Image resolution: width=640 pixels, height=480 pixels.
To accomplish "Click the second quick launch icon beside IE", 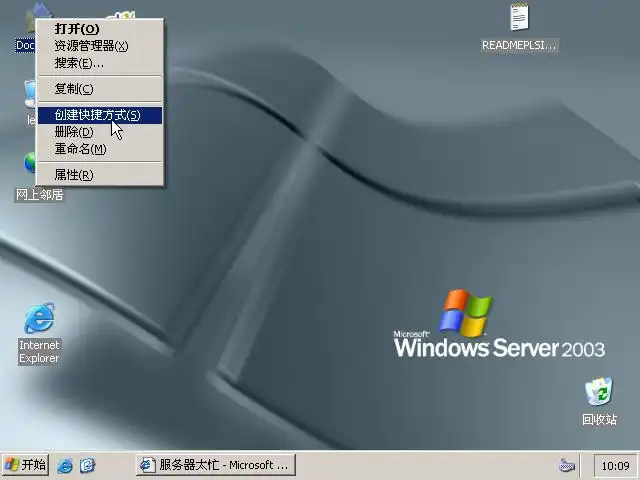I will (x=87, y=465).
